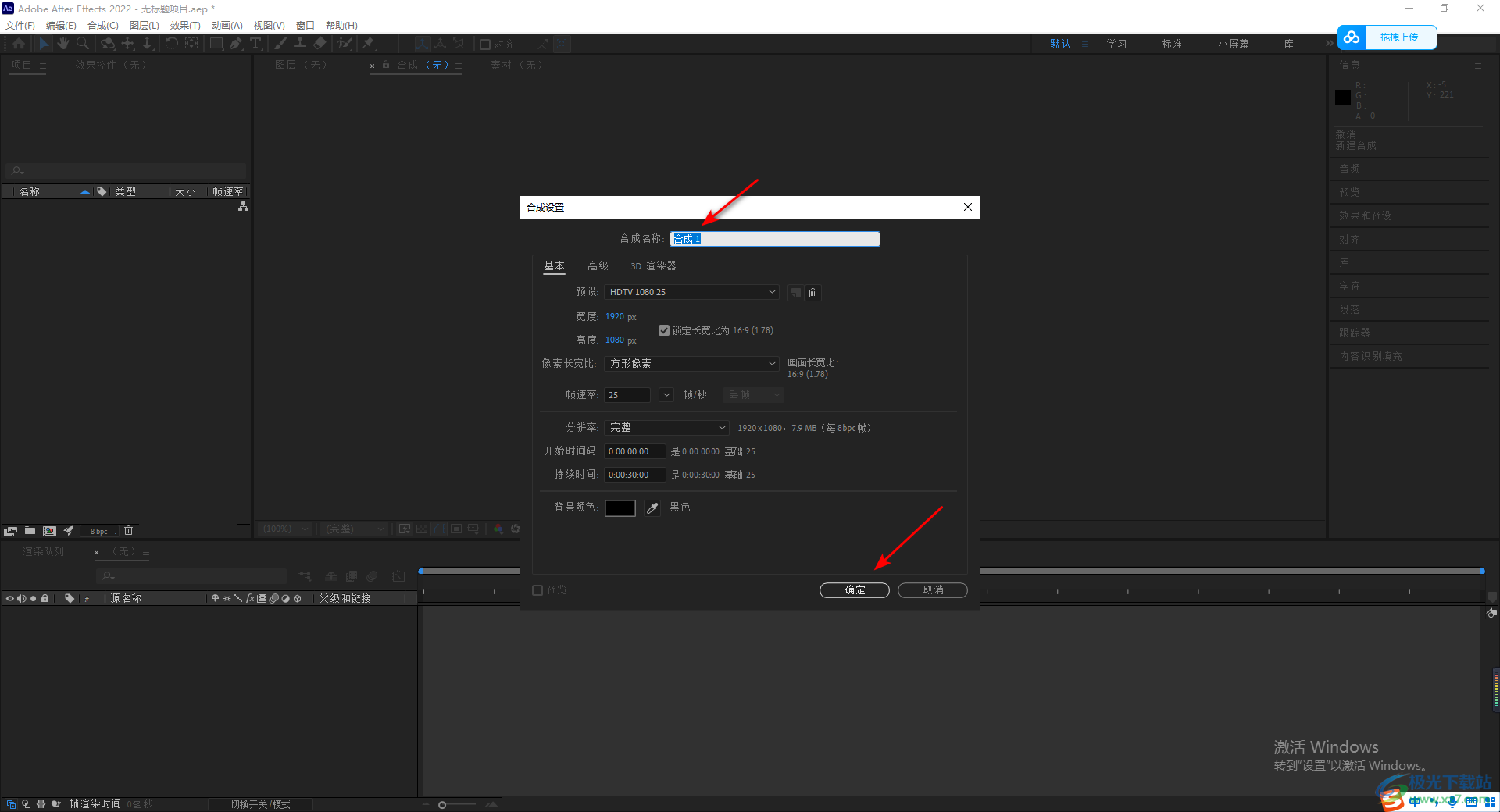Select the Selection arrow tool
The image size is (1500, 812).
[x=44, y=44]
